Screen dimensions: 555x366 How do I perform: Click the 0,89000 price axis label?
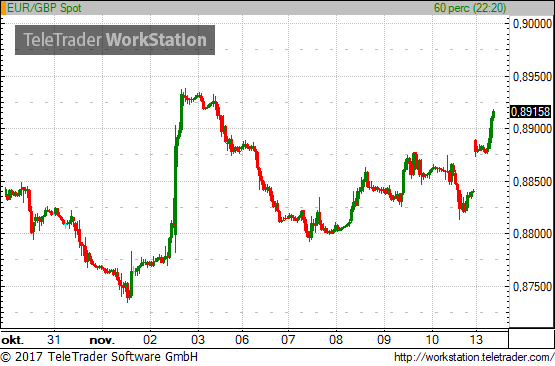[x=532, y=129]
